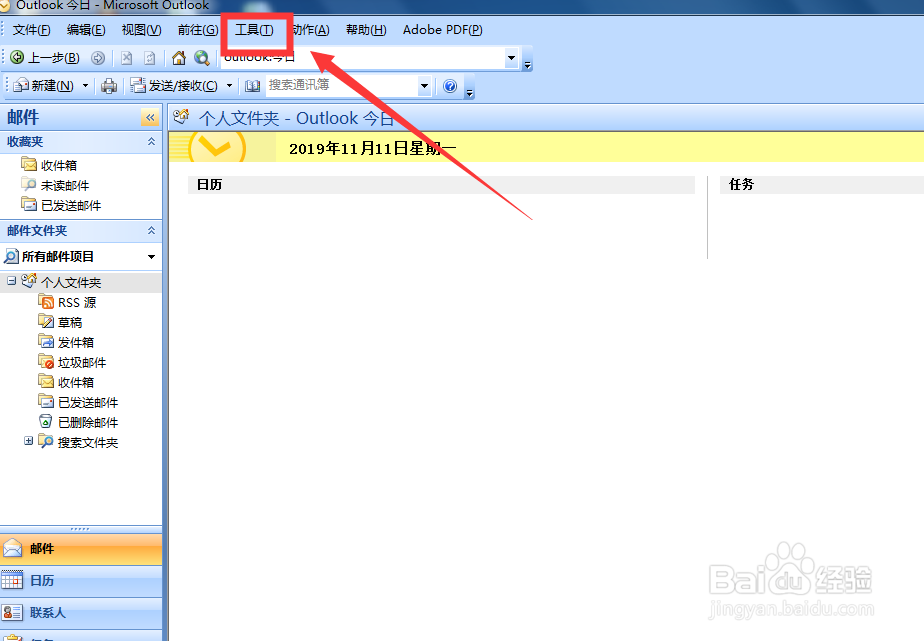Open the 前往(G) menu
Viewport: 924px width, 641px height.
point(198,30)
